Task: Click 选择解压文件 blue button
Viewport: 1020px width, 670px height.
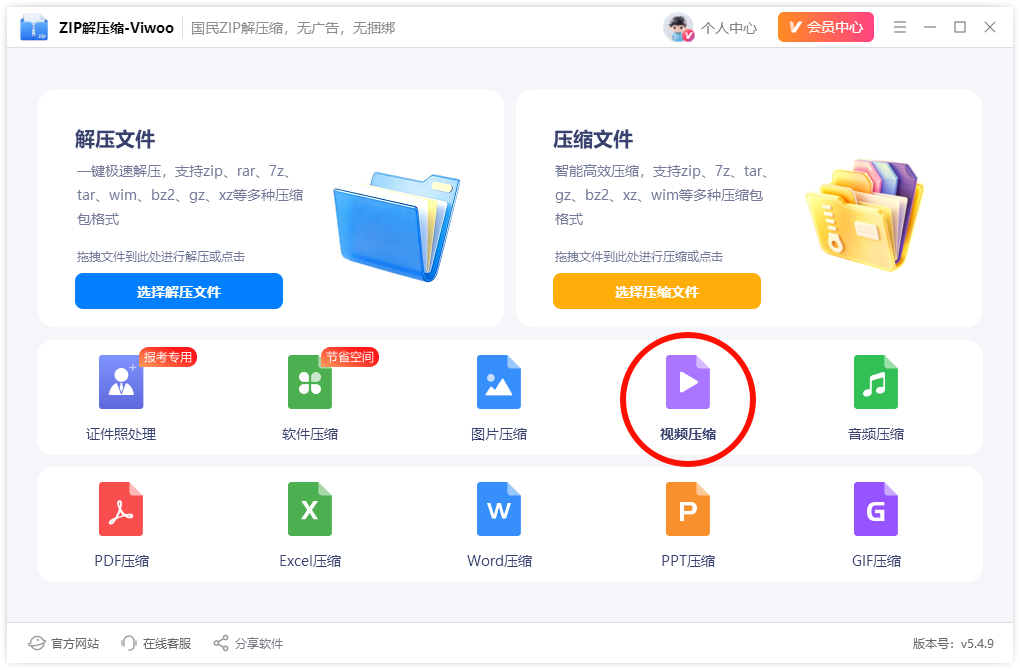Action: (179, 291)
